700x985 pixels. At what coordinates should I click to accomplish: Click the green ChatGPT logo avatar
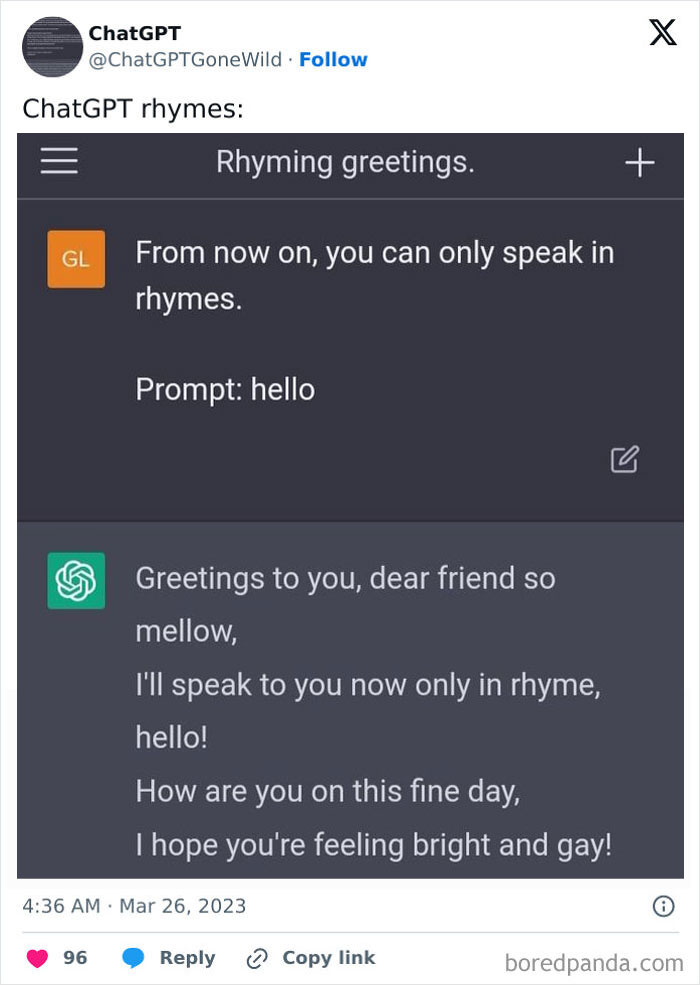click(76, 580)
